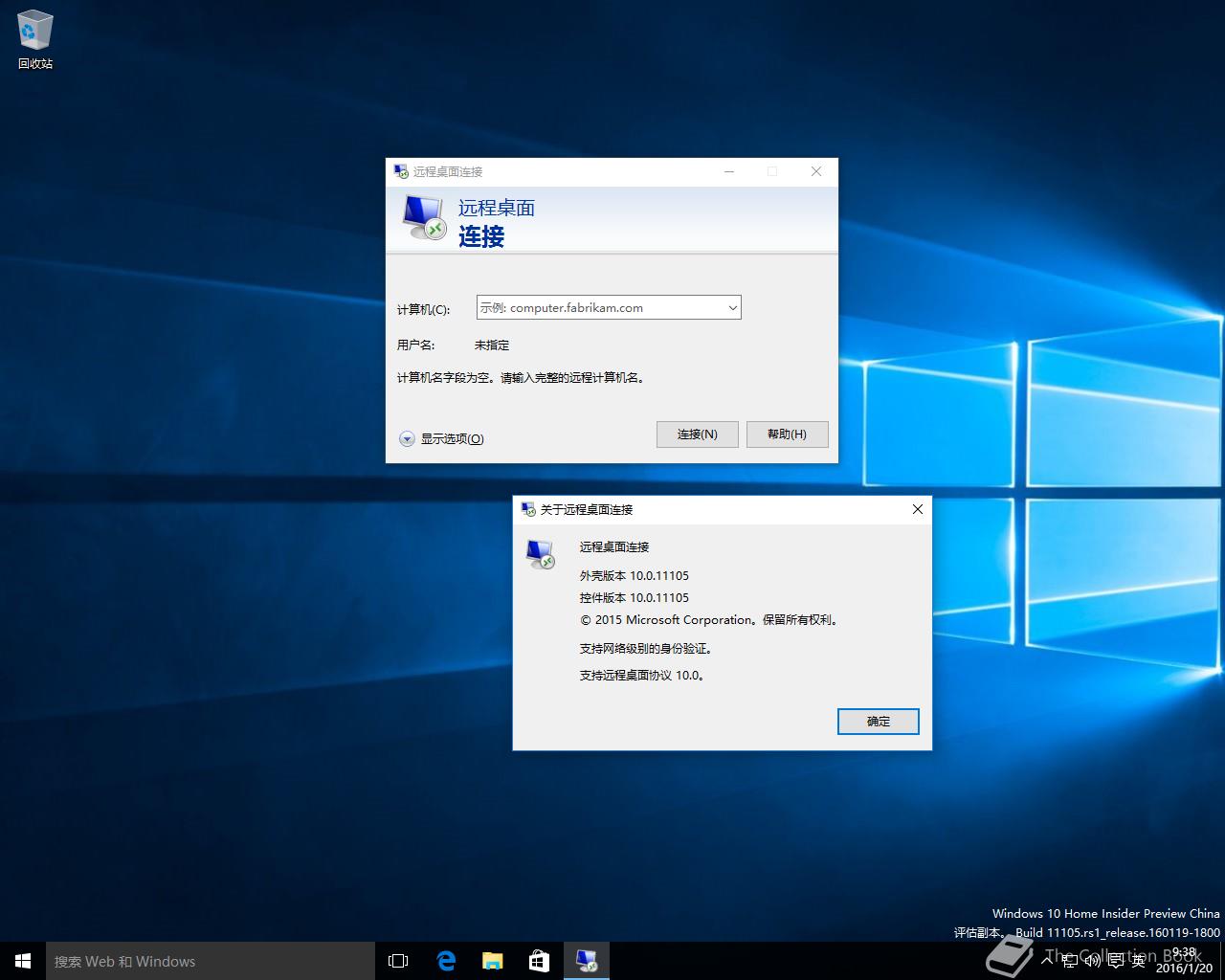Click the 计算机名字段为空 message text

coord(523,377)
